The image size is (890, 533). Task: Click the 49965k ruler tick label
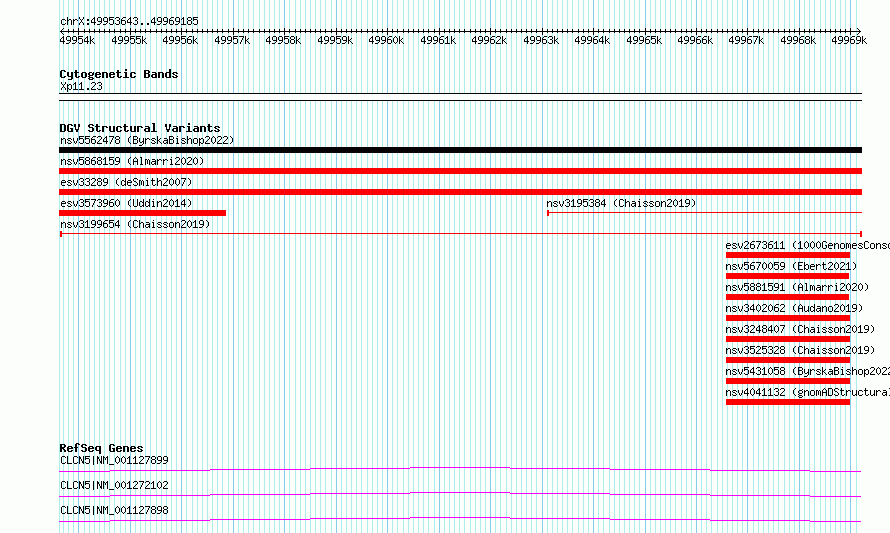point(644,40)
